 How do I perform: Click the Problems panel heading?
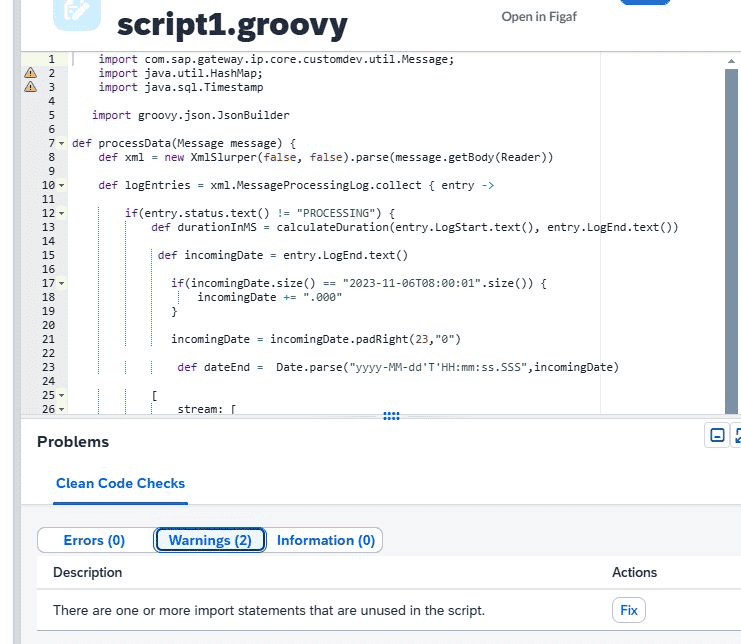pos(73,442)
